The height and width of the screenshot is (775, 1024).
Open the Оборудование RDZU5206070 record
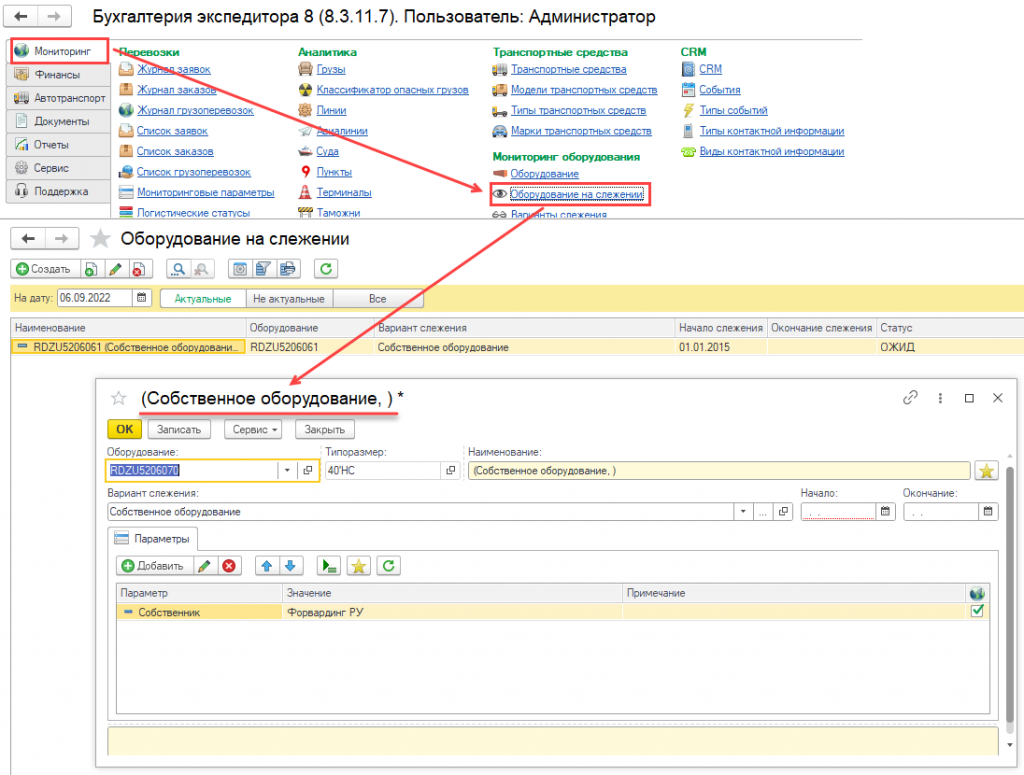click(308, 471)
